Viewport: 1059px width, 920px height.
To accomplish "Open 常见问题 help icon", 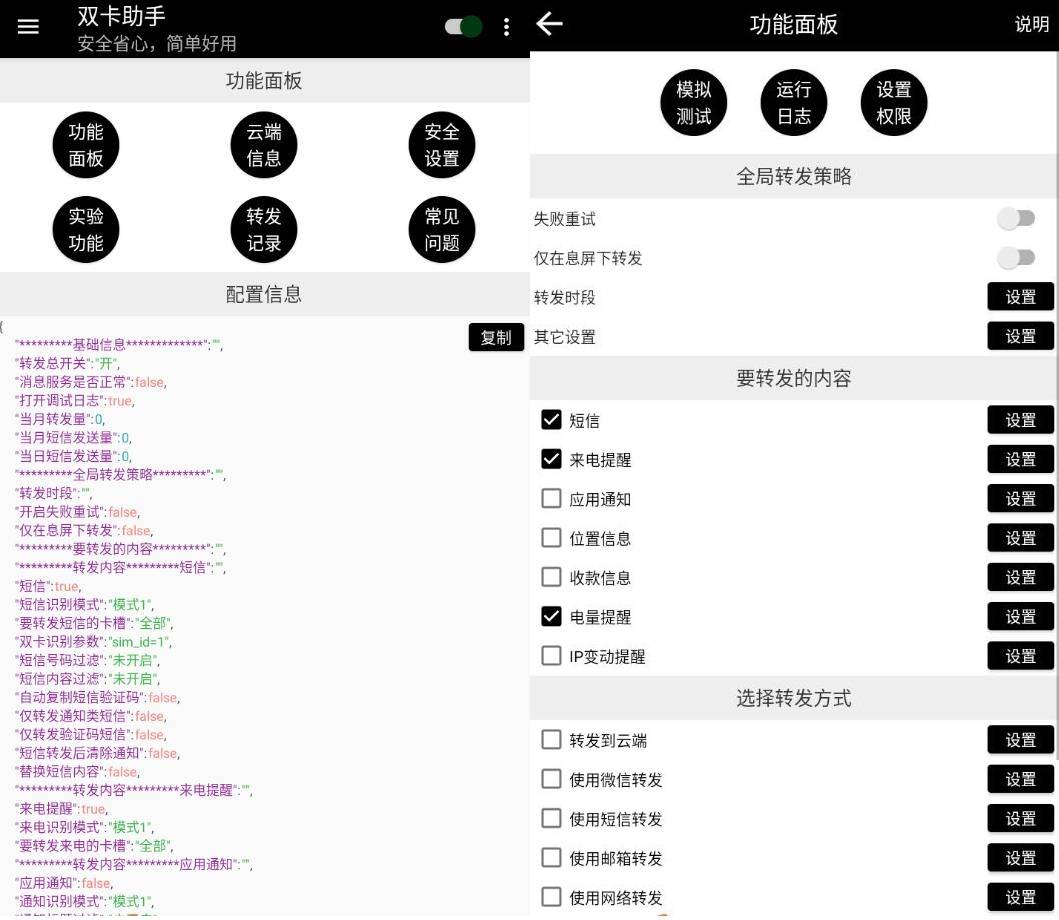I will pos(441,229).
